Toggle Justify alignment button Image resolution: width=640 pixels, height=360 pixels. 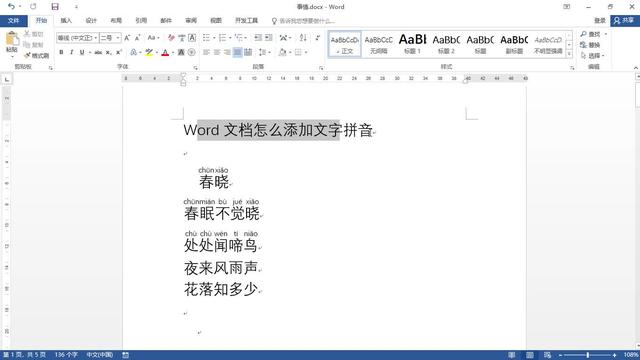click(237, 52)
